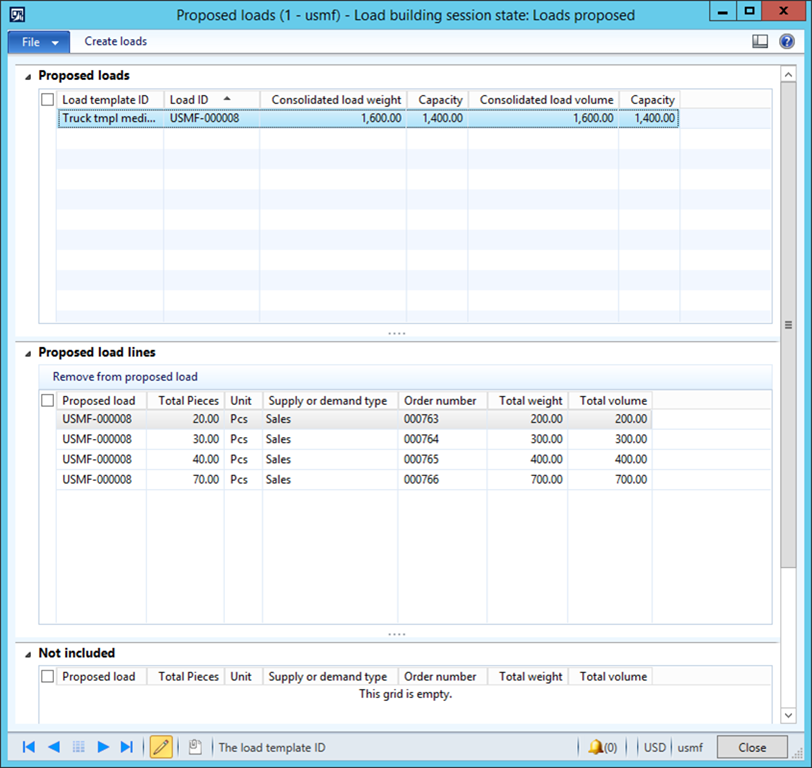Open the notifications bell icon
812x768 pixels.
tap(596, 747)
